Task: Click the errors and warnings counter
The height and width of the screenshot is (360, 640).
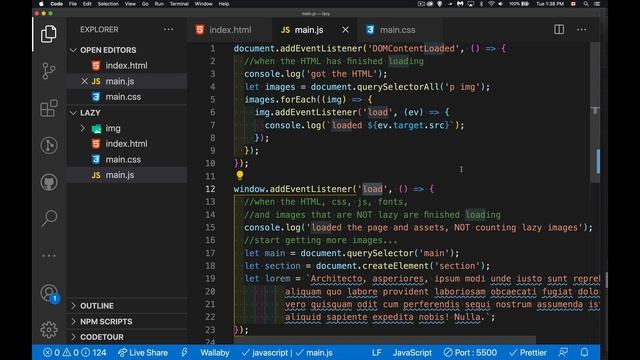Action: coord(75,353)
